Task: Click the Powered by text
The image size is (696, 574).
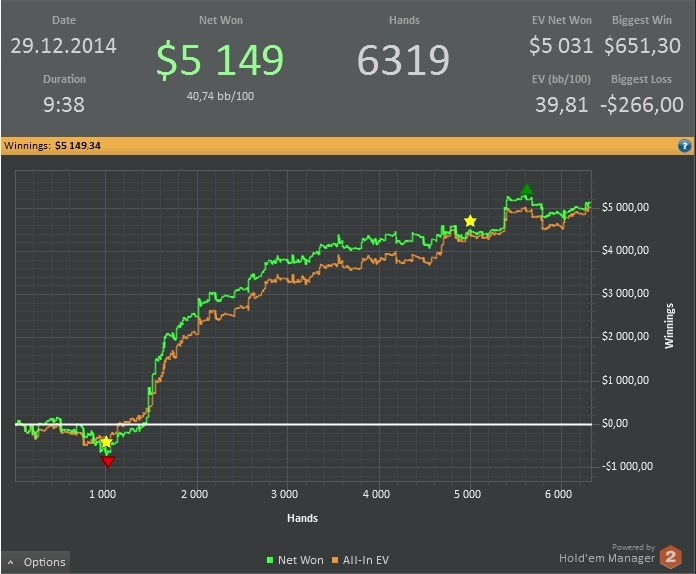Action: (x=633, y=547)
